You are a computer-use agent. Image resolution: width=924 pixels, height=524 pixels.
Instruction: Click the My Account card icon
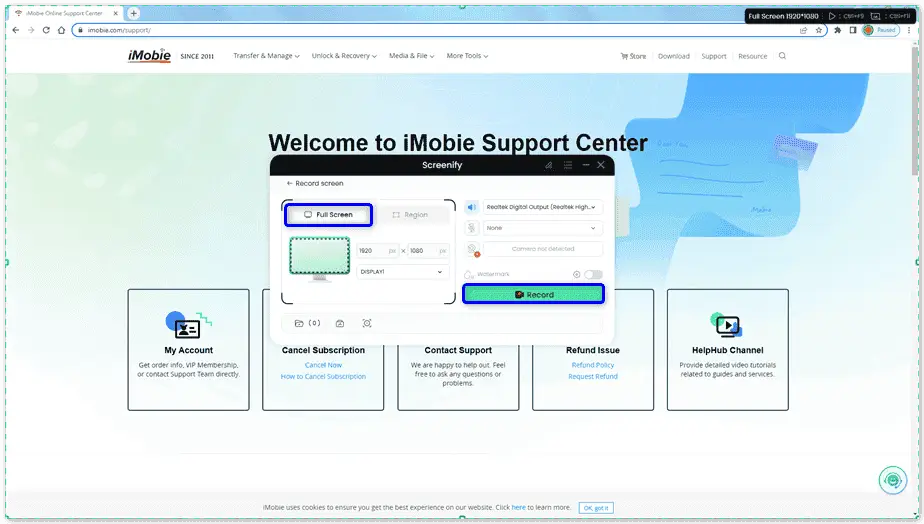(189, 325)
